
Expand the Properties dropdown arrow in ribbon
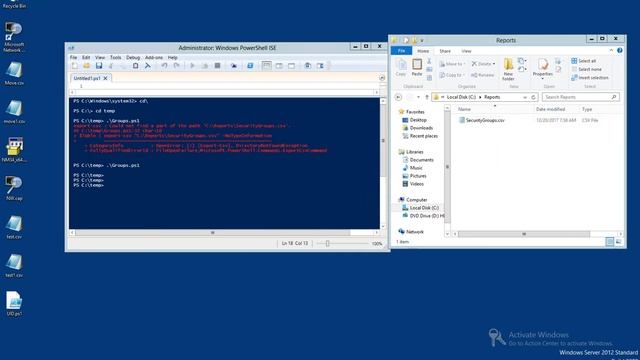coord(542,79)
